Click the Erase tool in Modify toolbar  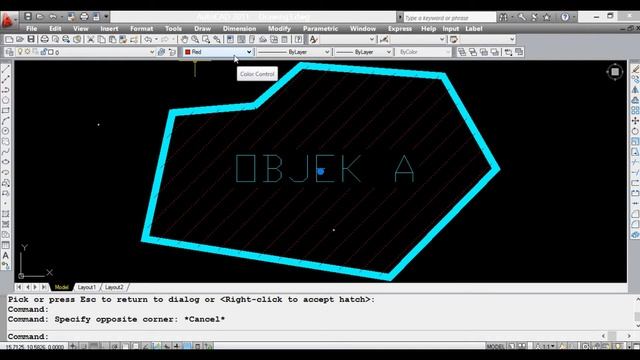635,69
